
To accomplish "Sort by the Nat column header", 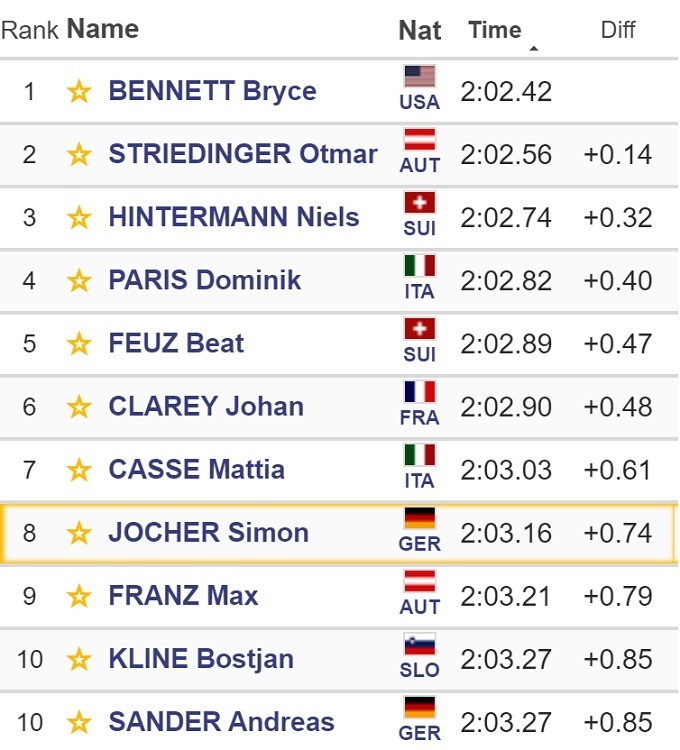I will click(x=419, y=30).
